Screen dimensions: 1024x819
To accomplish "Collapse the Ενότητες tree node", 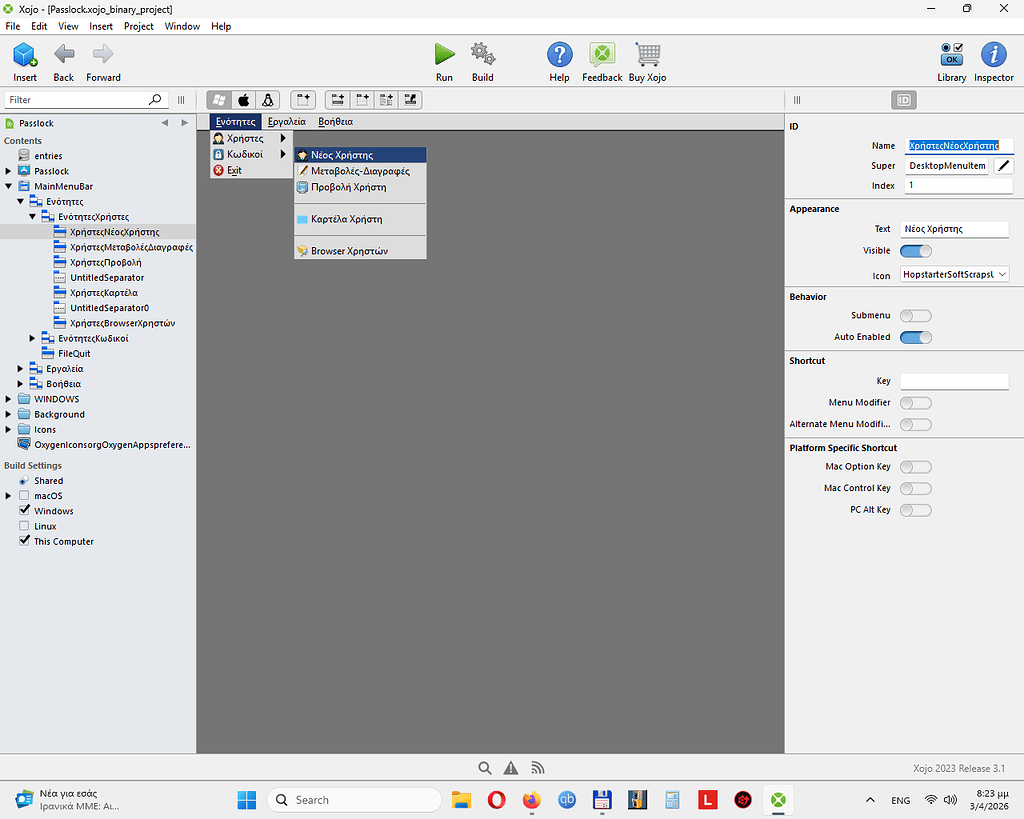I will [x=20, y=201].
